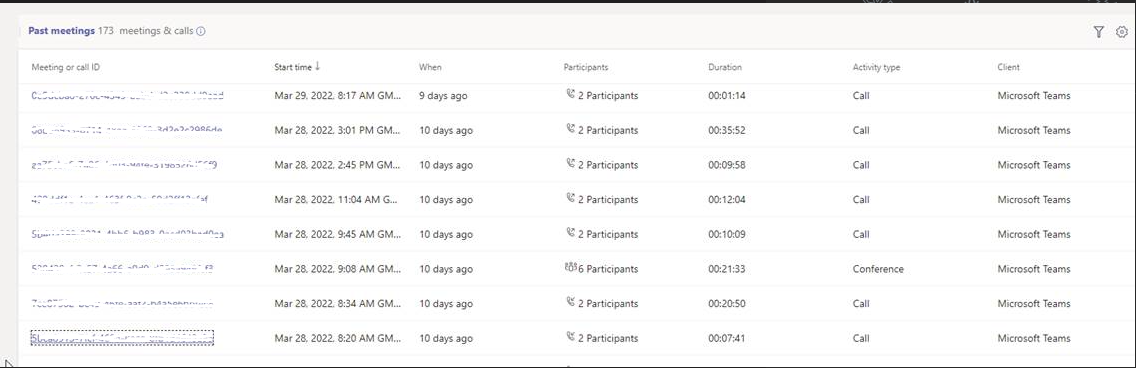Open the filter icon for past meetings
The height and width of the screenshot is (368, 1136).
click(1098, 32)
